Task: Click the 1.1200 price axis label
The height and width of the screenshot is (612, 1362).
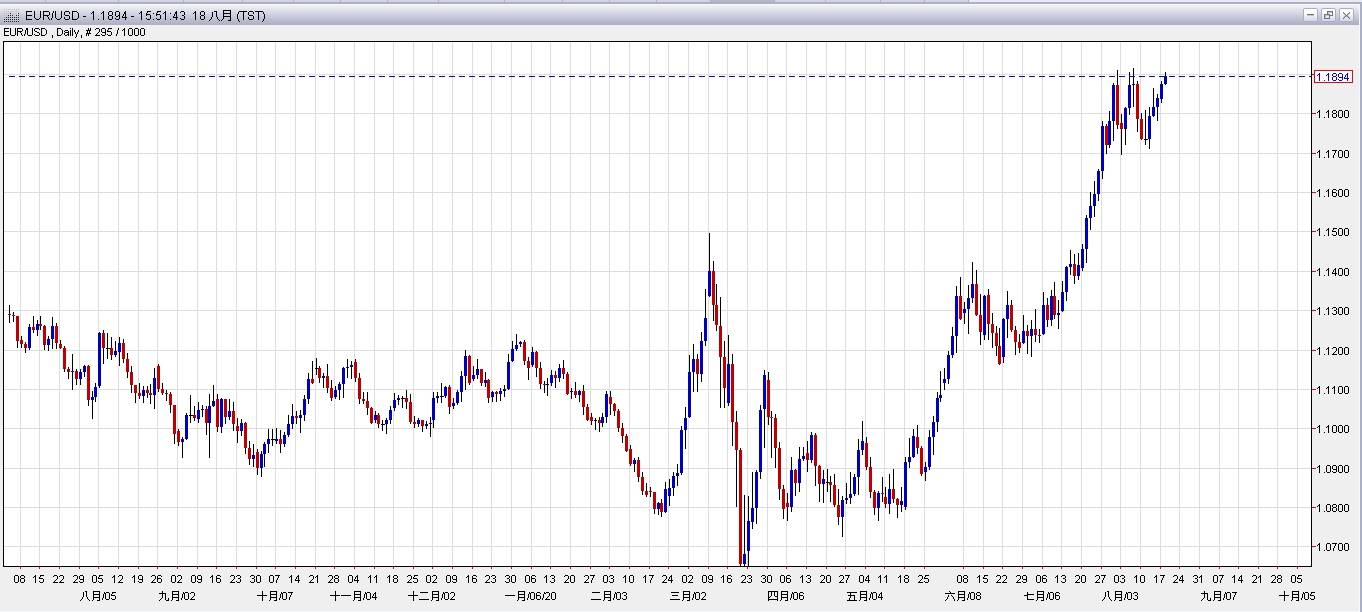Action: click(1333, 351)
